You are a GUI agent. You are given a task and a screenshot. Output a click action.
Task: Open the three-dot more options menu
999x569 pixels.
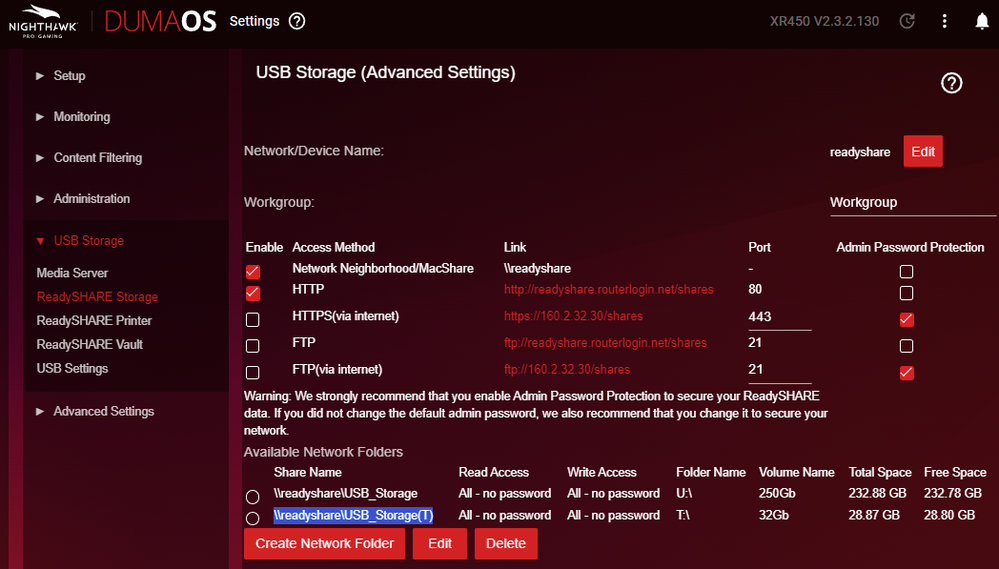(x=945, y=21)
